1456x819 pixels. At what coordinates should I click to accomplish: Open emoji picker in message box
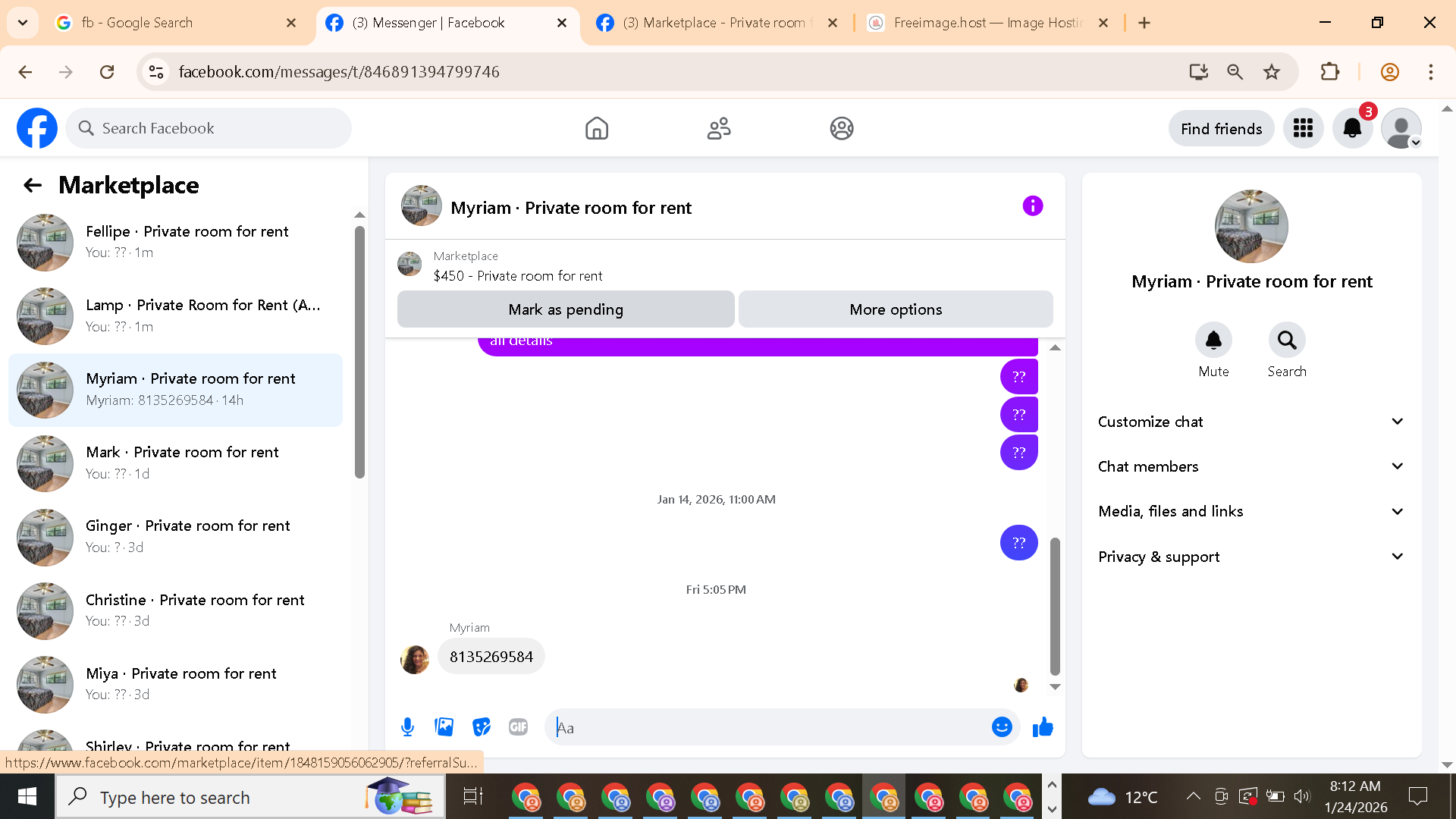1002,727
